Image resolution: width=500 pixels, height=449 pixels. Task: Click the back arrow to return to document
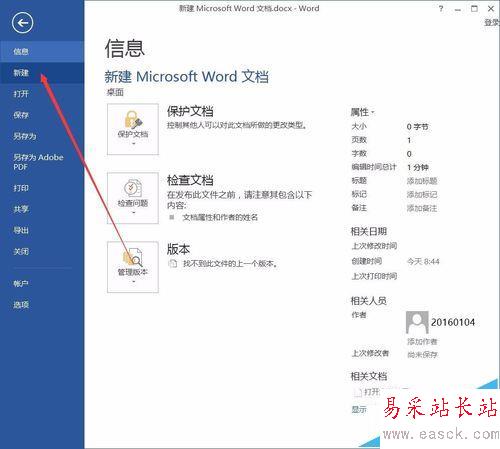click(x=22, y=23)
